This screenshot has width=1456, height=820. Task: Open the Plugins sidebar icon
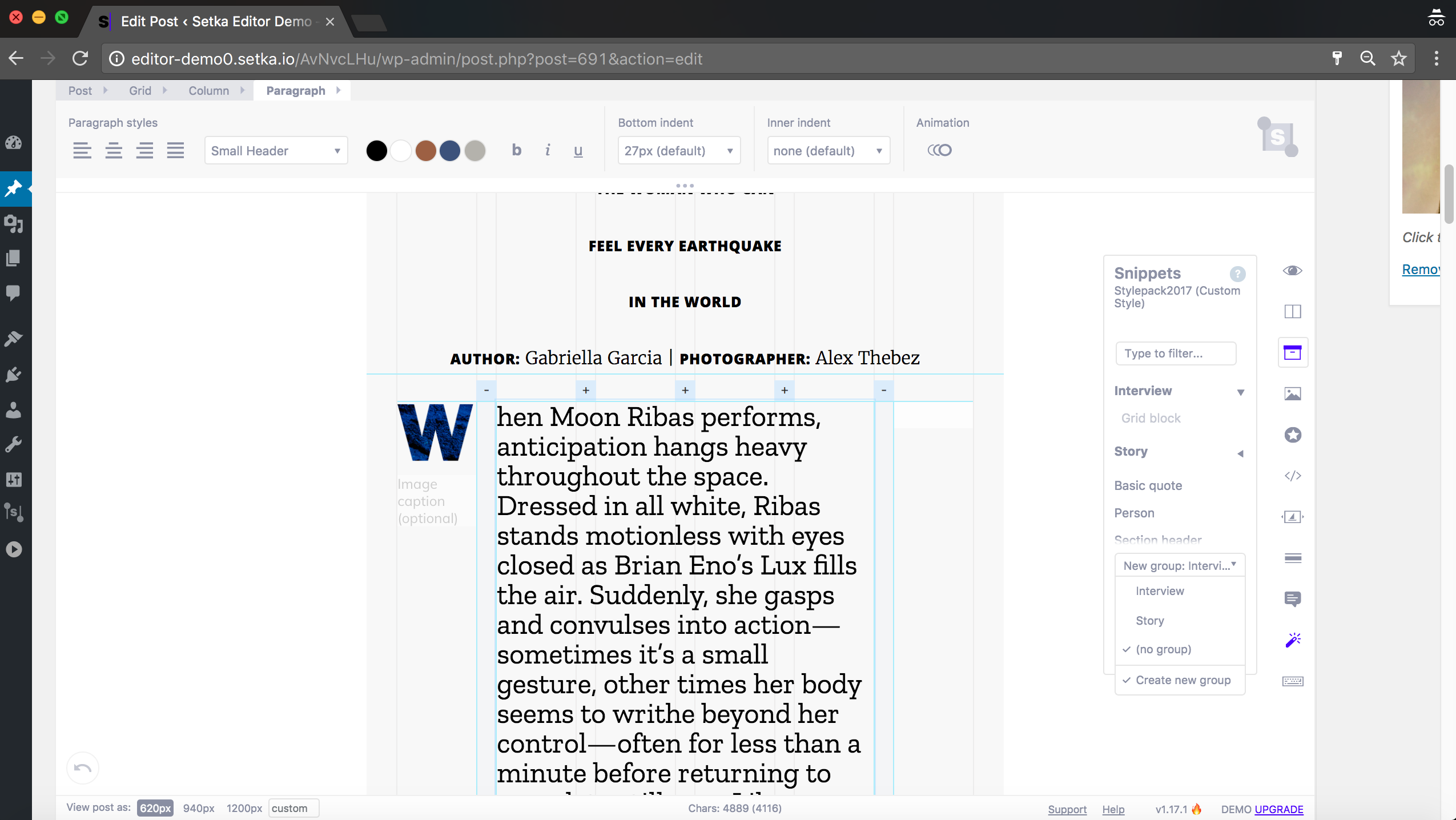pos(14,375)
